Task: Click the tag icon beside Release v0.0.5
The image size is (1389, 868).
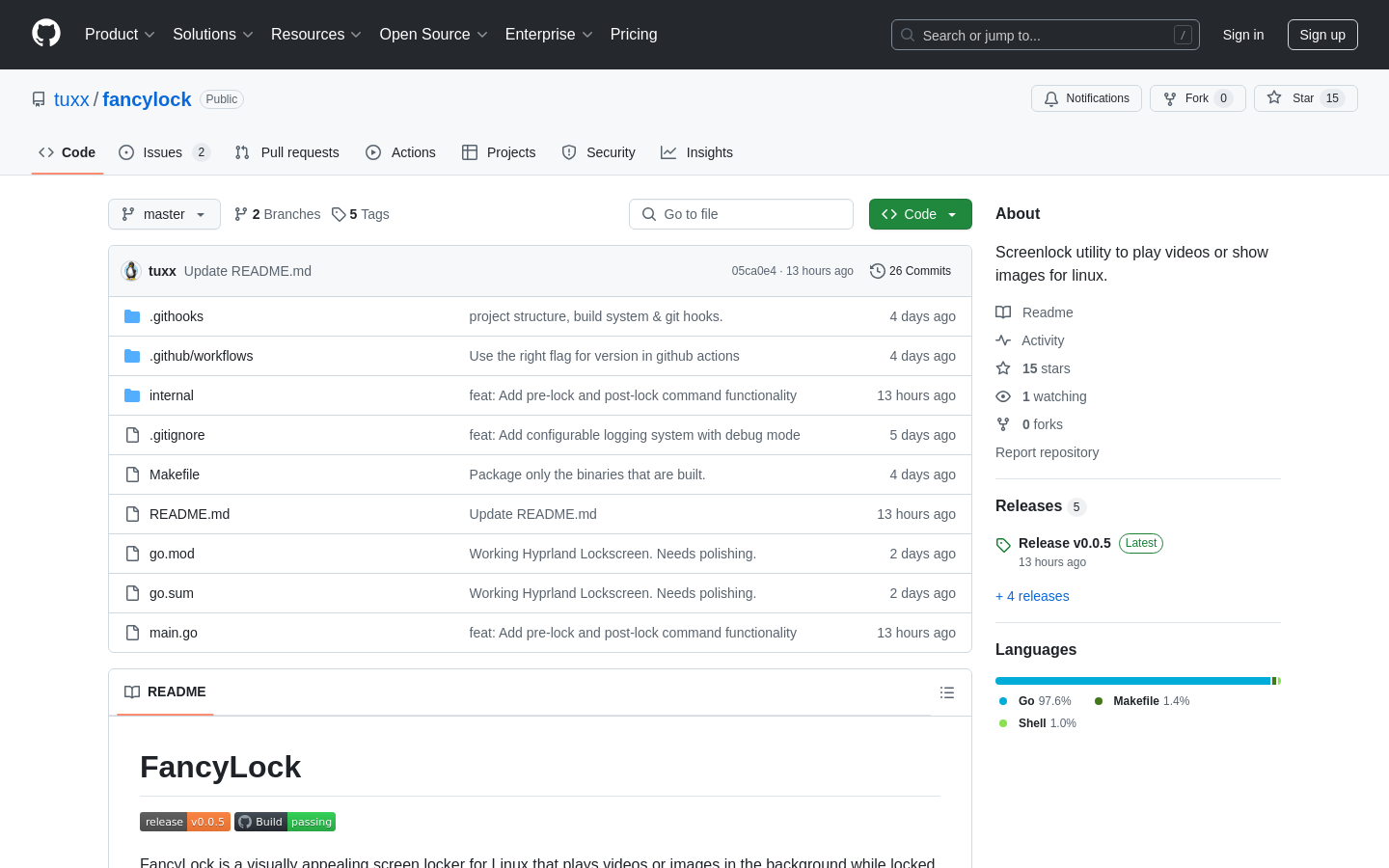Action: click(x=1003, y=545)
